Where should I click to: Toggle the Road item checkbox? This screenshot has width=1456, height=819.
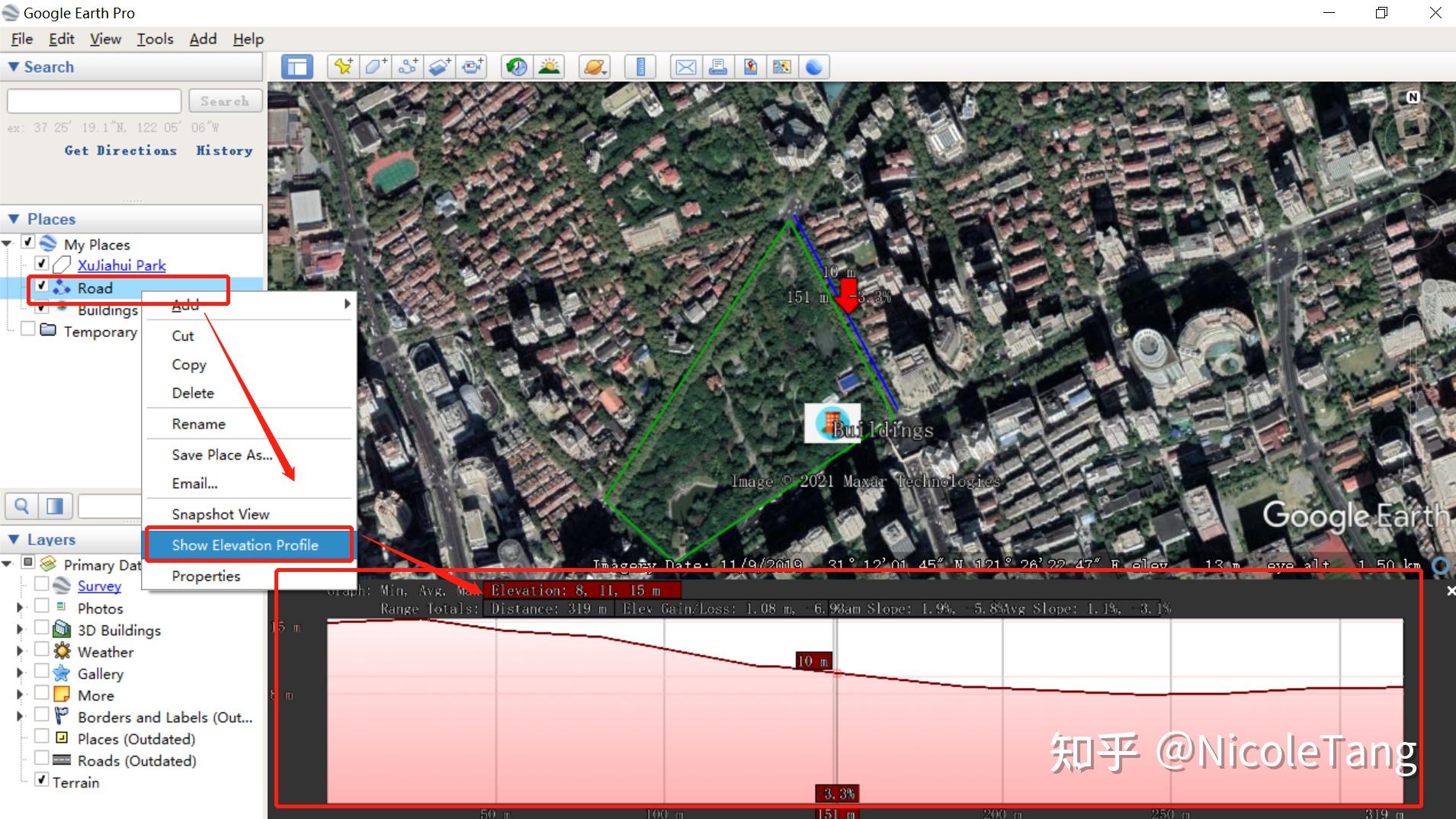(x=42, y=286)
